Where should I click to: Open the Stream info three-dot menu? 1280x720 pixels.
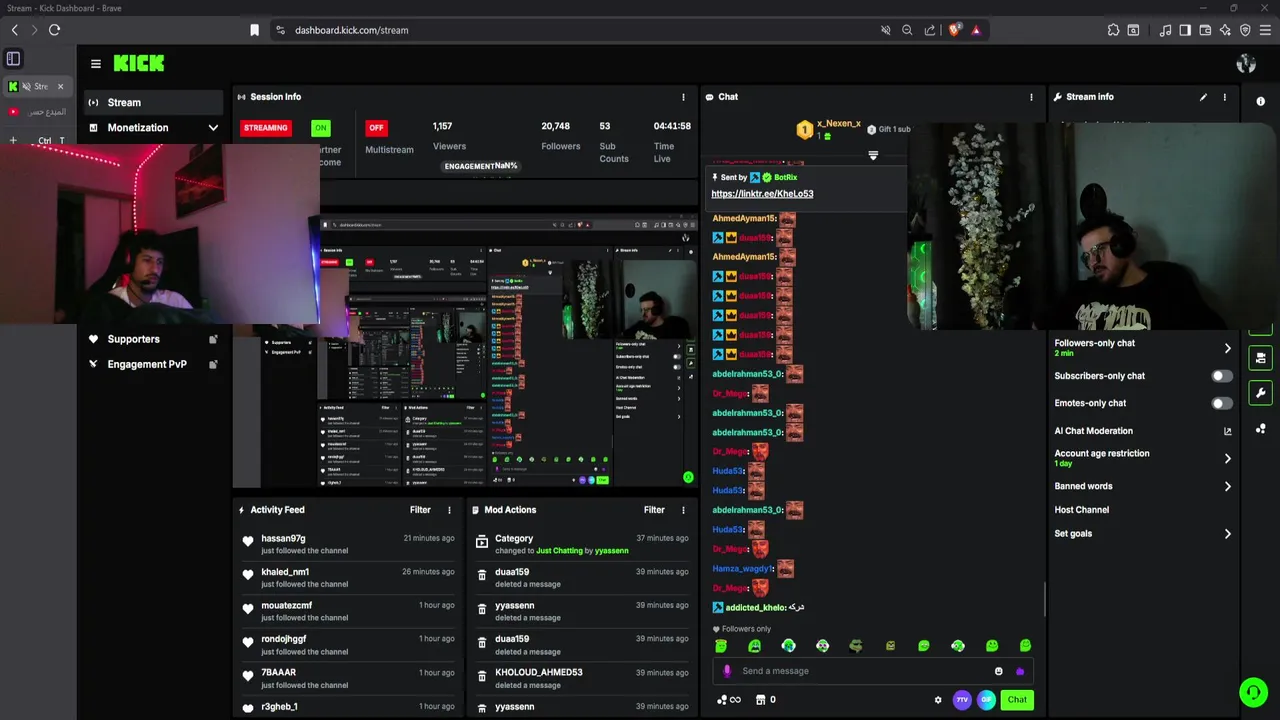tap(1224, 97)
